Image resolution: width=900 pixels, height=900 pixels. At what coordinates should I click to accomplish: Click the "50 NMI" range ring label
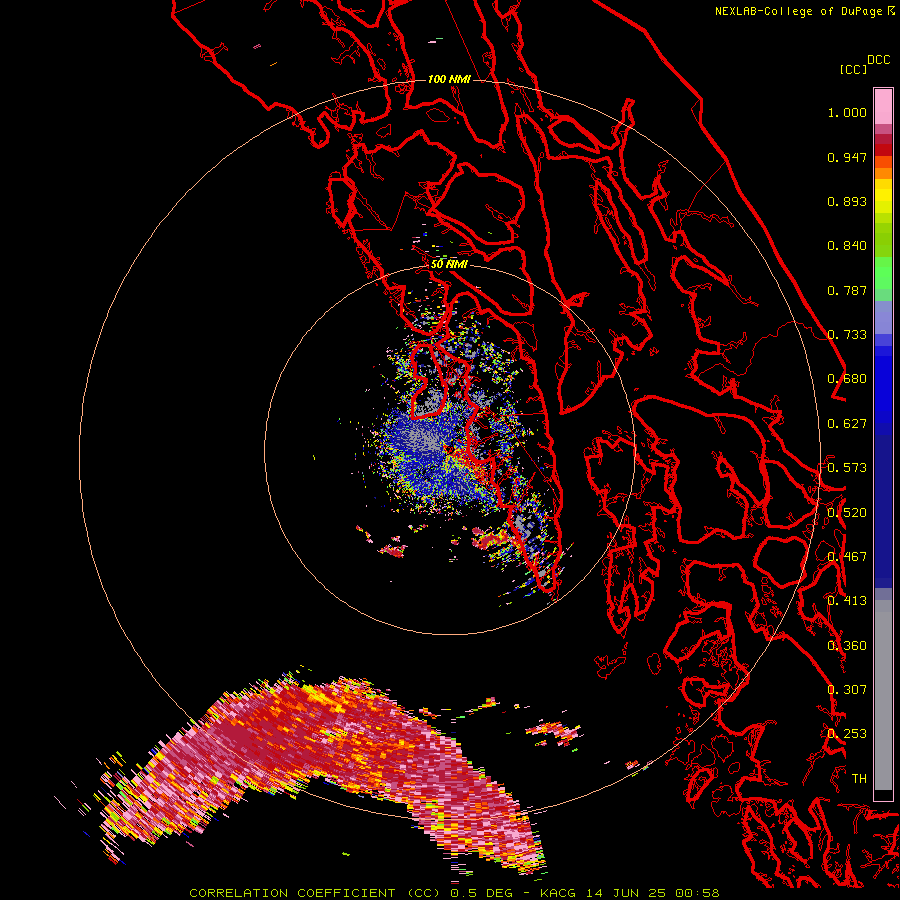pyautogui.click(x=449, y=264)
